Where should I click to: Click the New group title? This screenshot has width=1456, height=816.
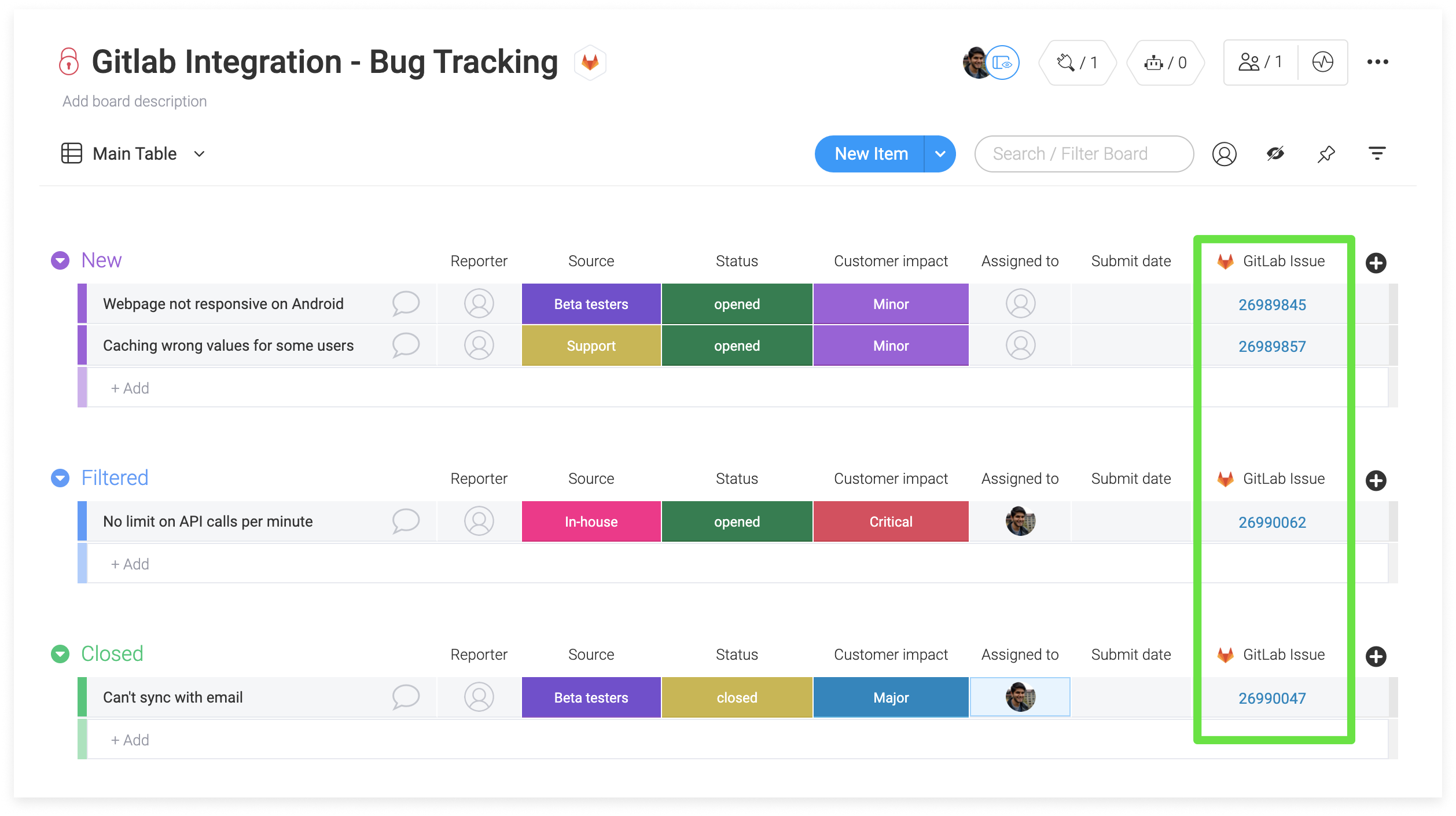click(x=101, y=260)
